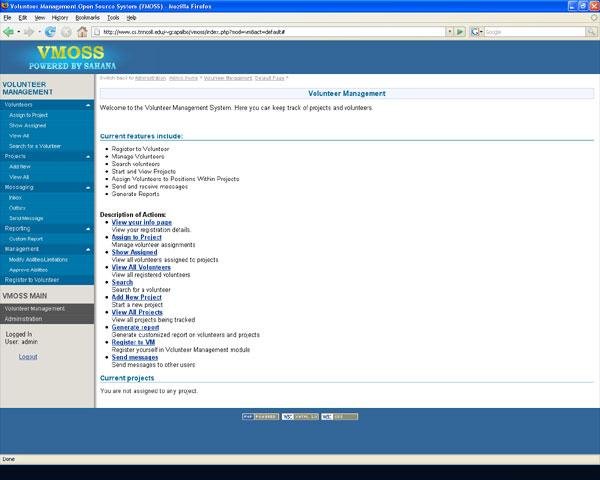600x480 pixels.
Task: Click the Stop loading icon
Action: pos(66,32)
